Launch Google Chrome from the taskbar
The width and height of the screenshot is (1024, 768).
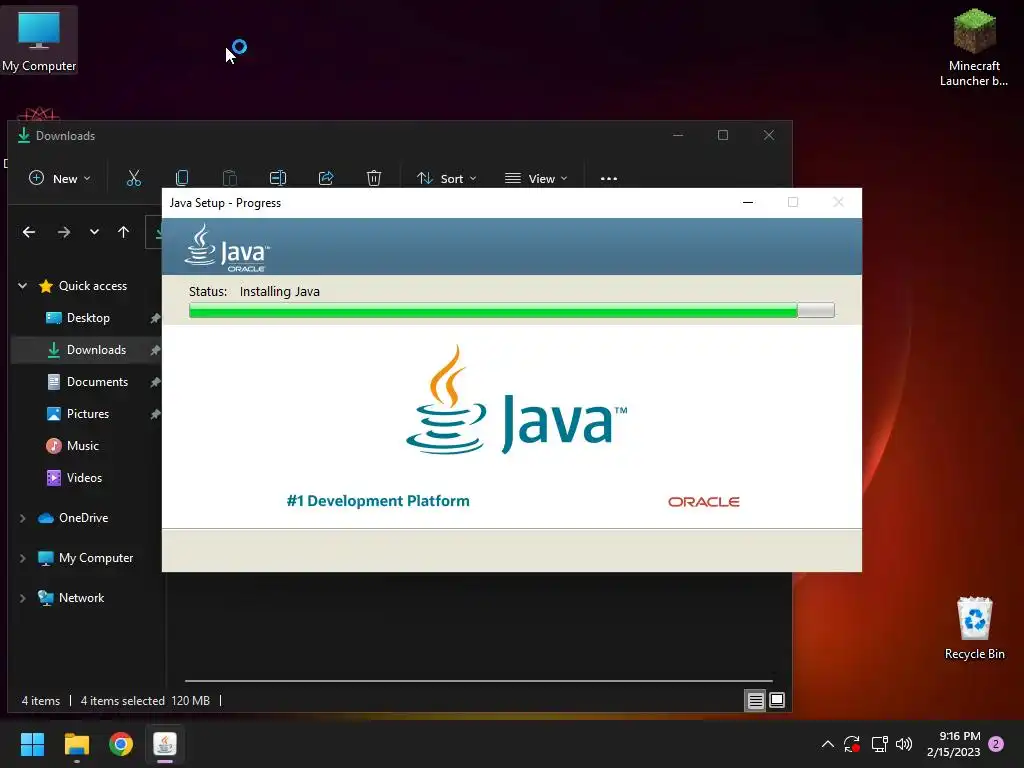coord(121,744)
